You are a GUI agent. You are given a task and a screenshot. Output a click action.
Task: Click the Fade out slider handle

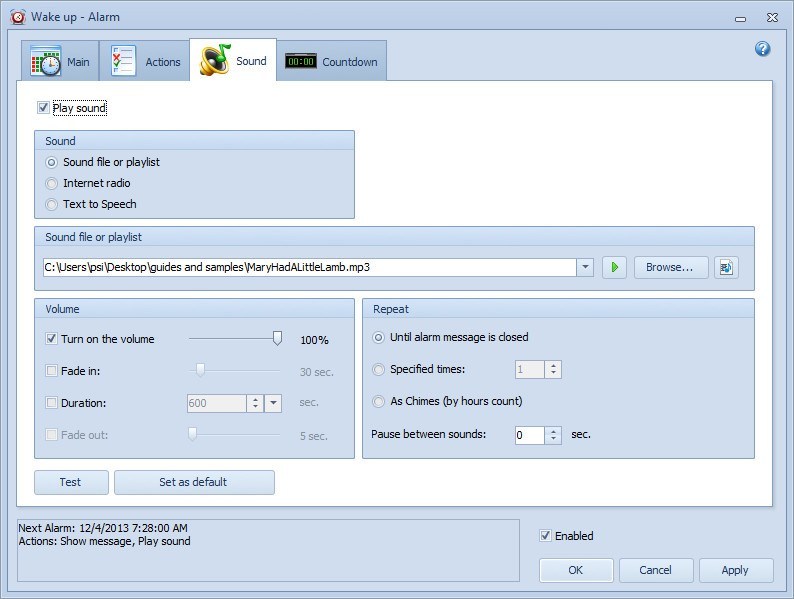(x=192, y=434)
